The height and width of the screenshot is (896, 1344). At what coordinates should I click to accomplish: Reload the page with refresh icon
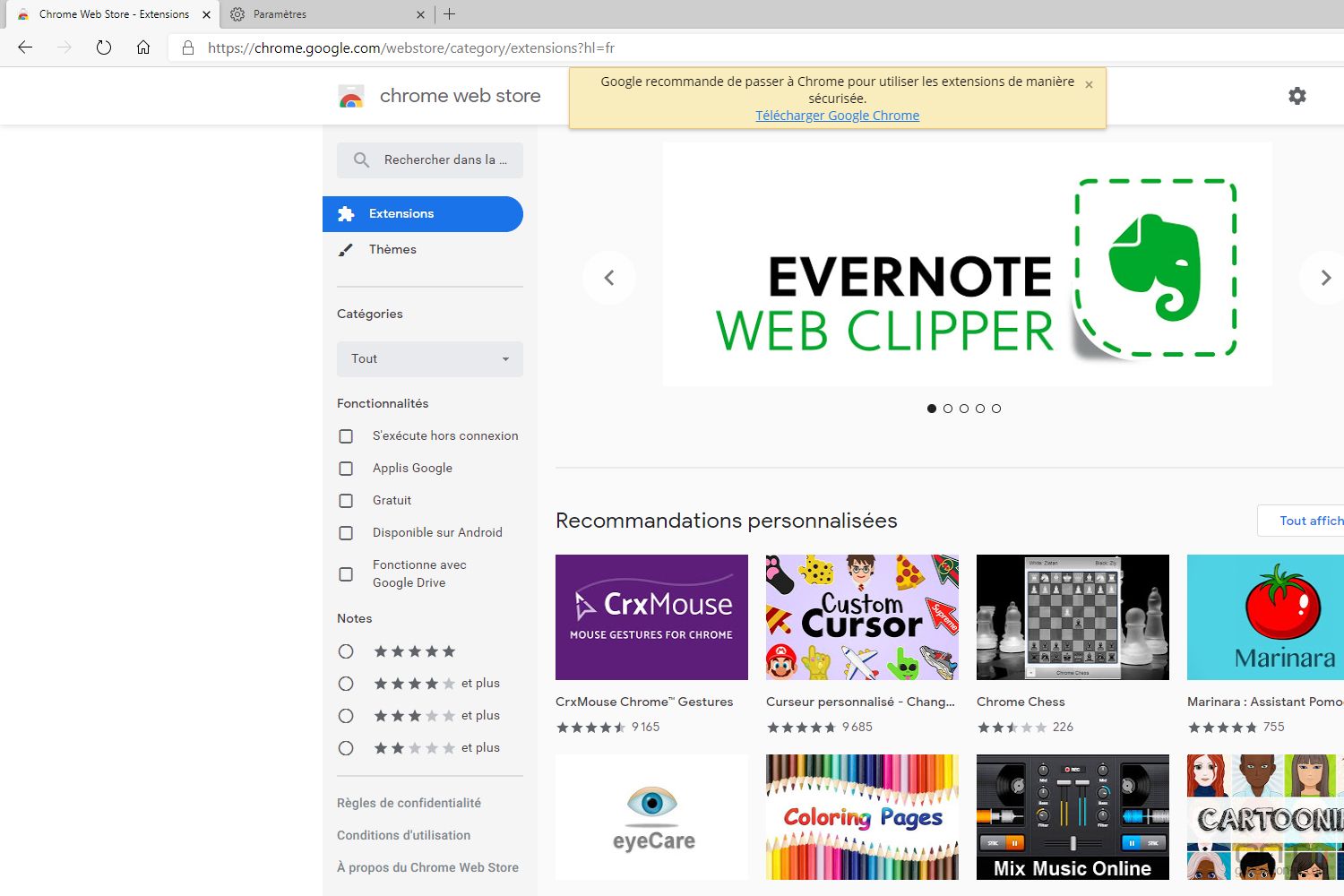pos(104,47)
